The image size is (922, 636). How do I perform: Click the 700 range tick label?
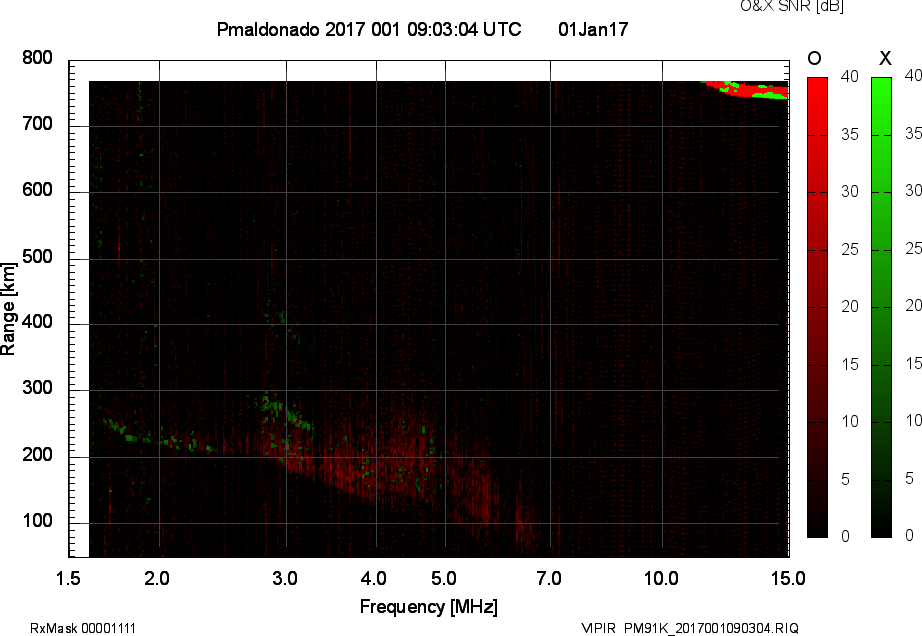click(37, 123)
